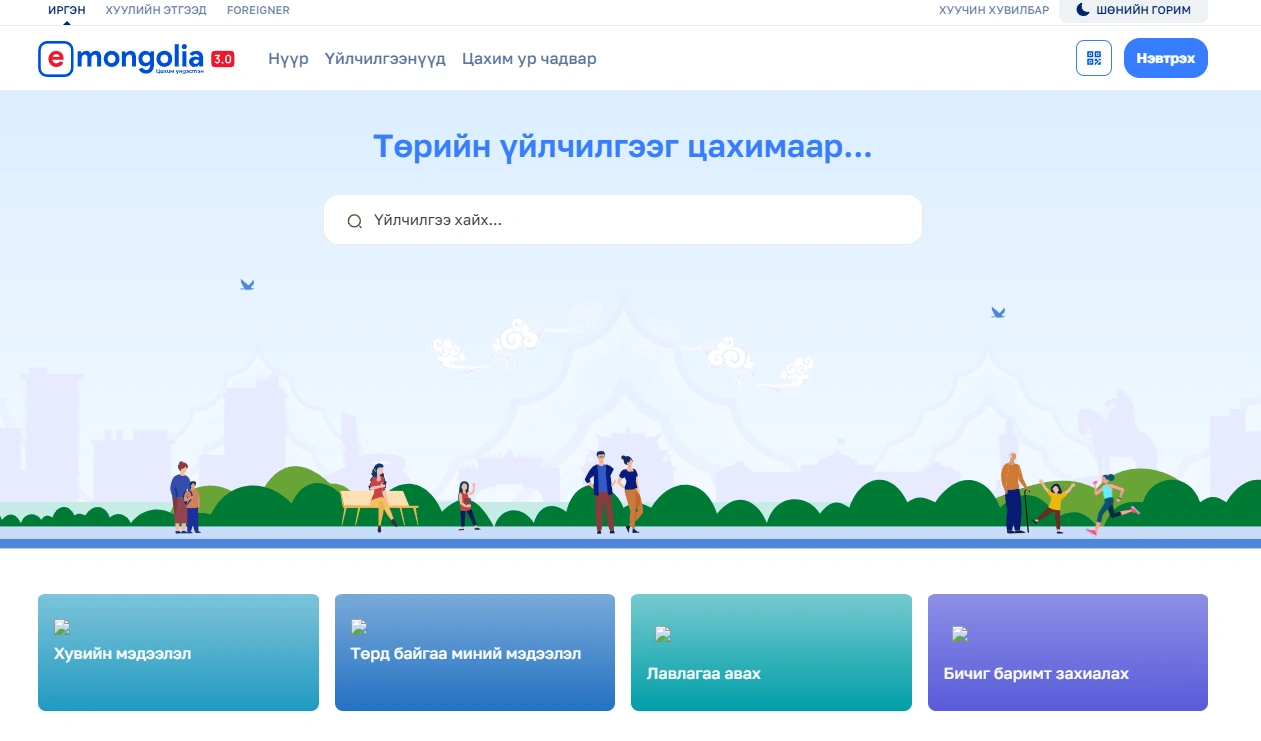Click the magnifier icon in the search bar

(x=354, y=221)
